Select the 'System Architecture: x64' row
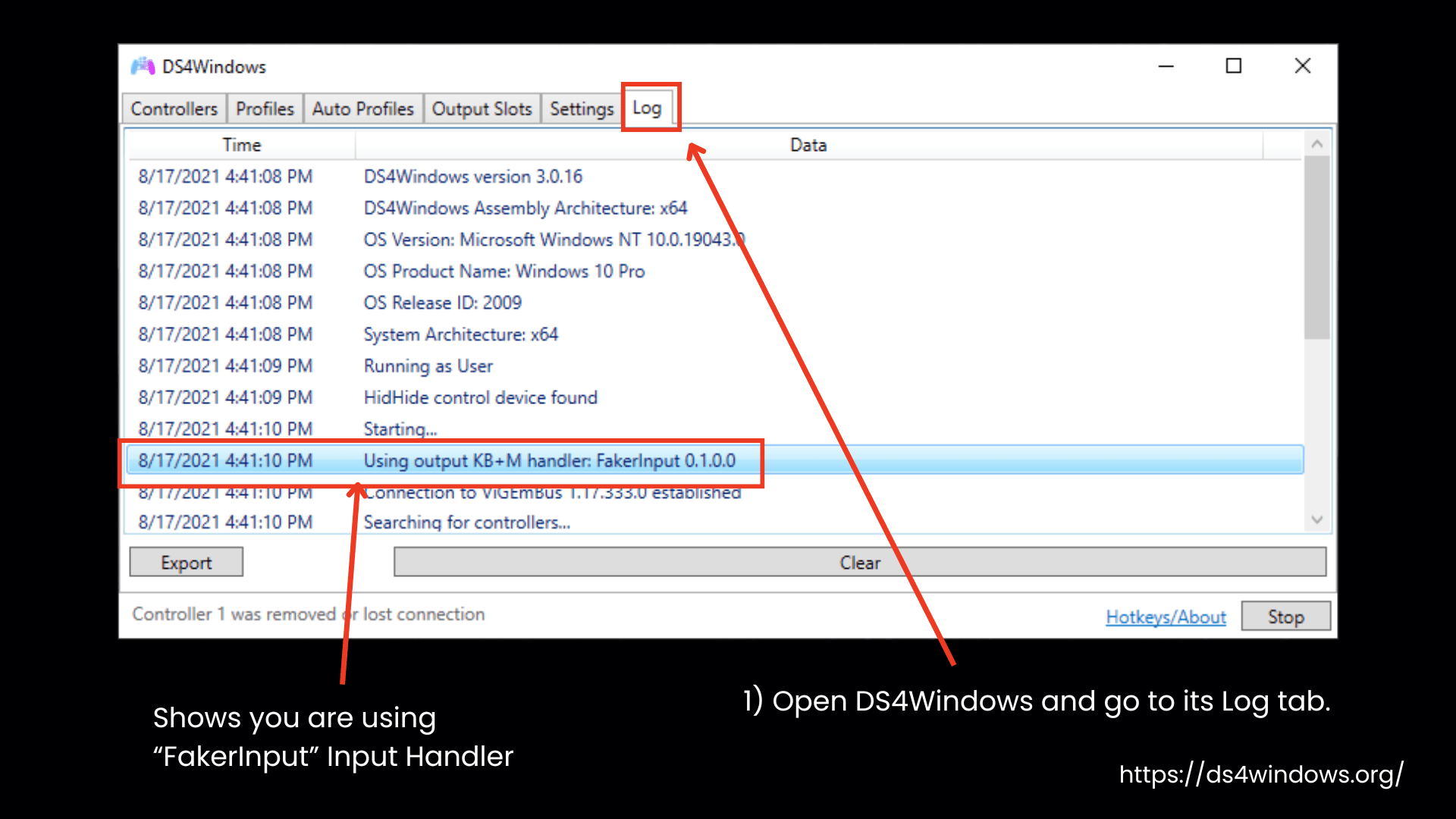 [716, 334]
